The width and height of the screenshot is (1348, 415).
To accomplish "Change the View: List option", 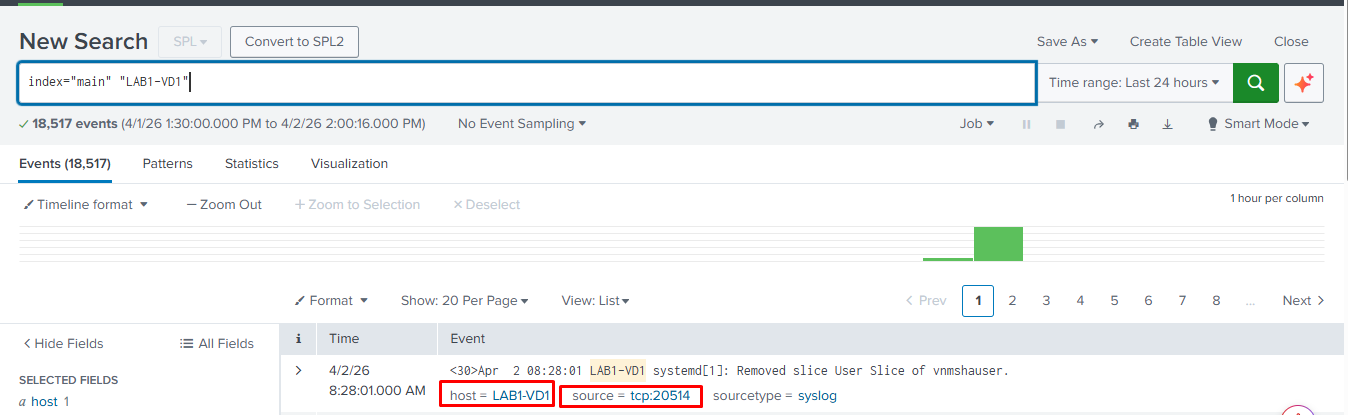I will [595, 300].
